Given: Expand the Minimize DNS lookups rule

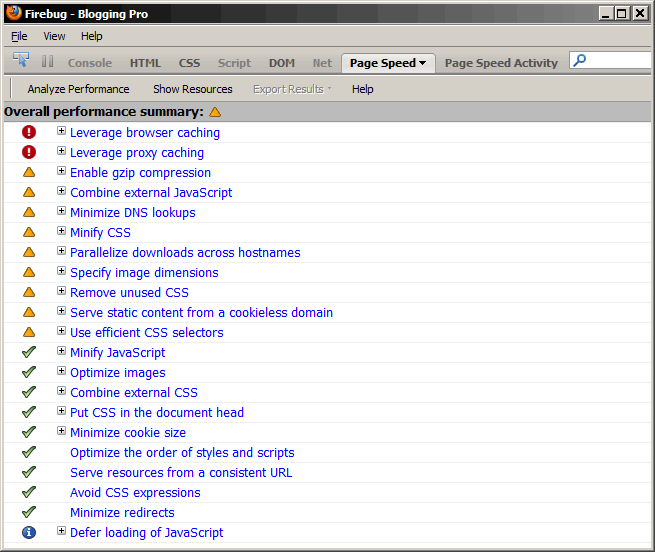Looking at the screenshot, I should (61, 211).
